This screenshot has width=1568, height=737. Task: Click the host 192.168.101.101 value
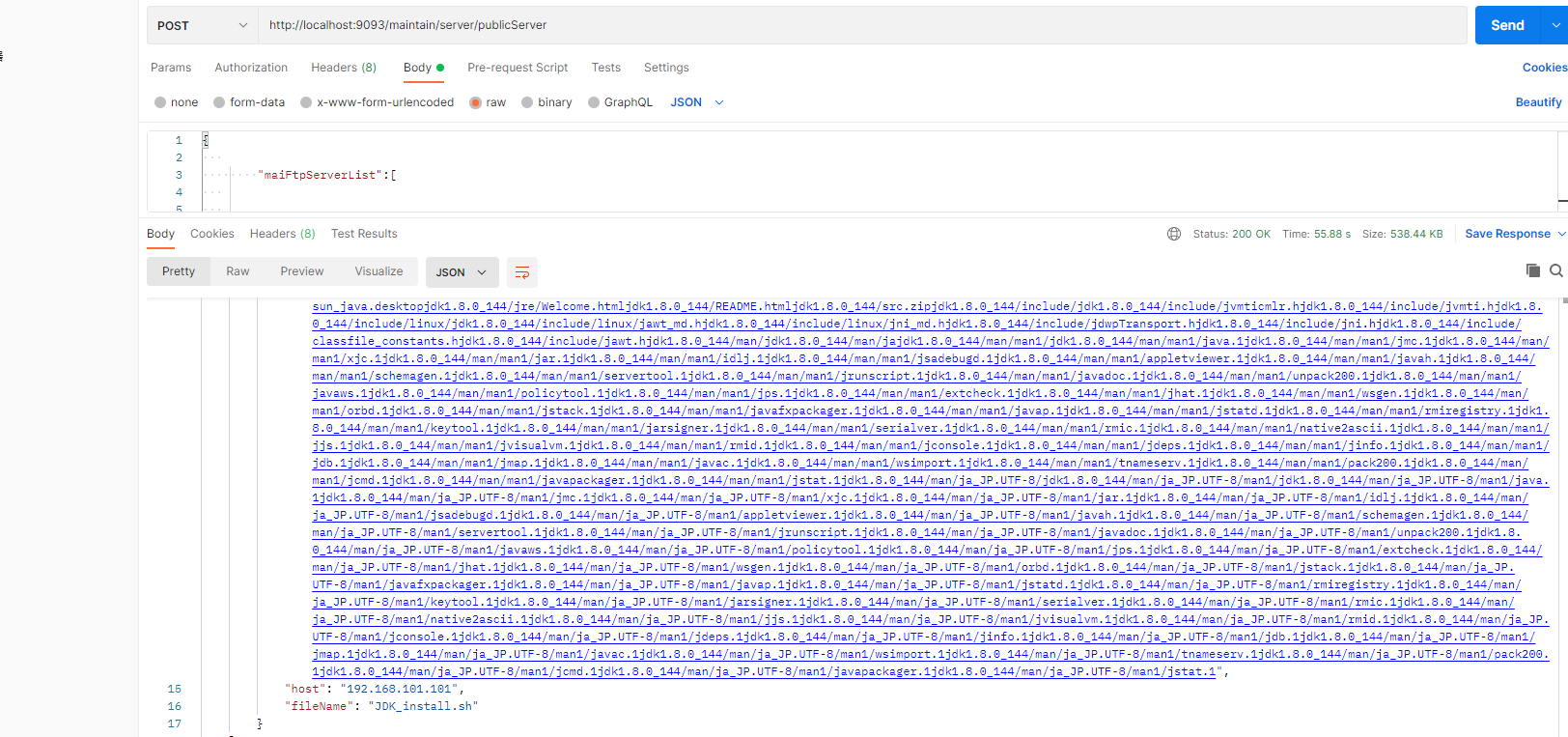tap(402, 689)
